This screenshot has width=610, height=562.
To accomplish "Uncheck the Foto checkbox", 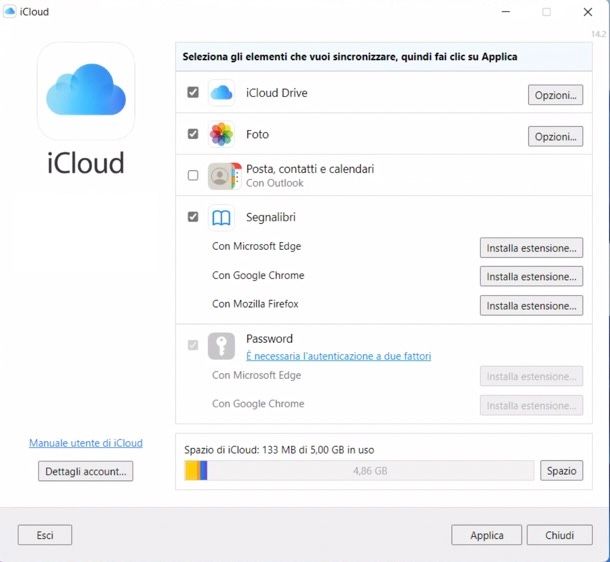I will [x=193, y=134].
